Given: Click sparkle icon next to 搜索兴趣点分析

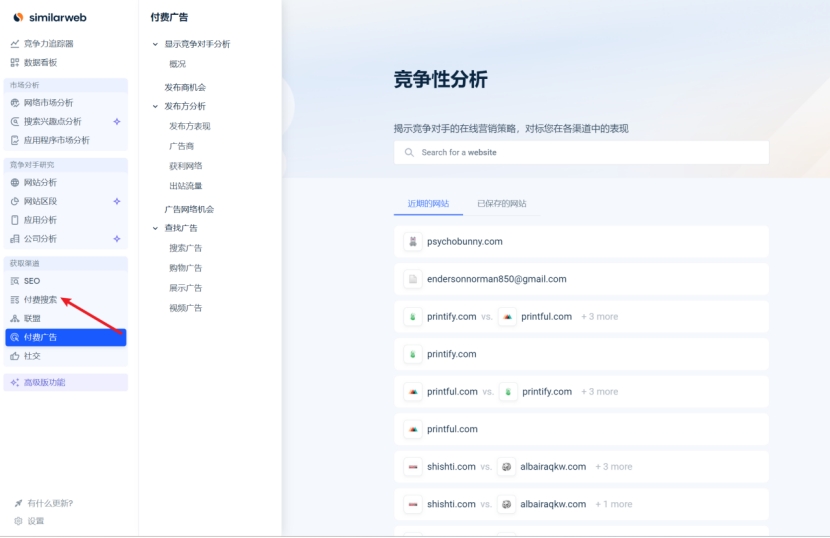Looking at the screenshot, I should [x=117, y=122].
